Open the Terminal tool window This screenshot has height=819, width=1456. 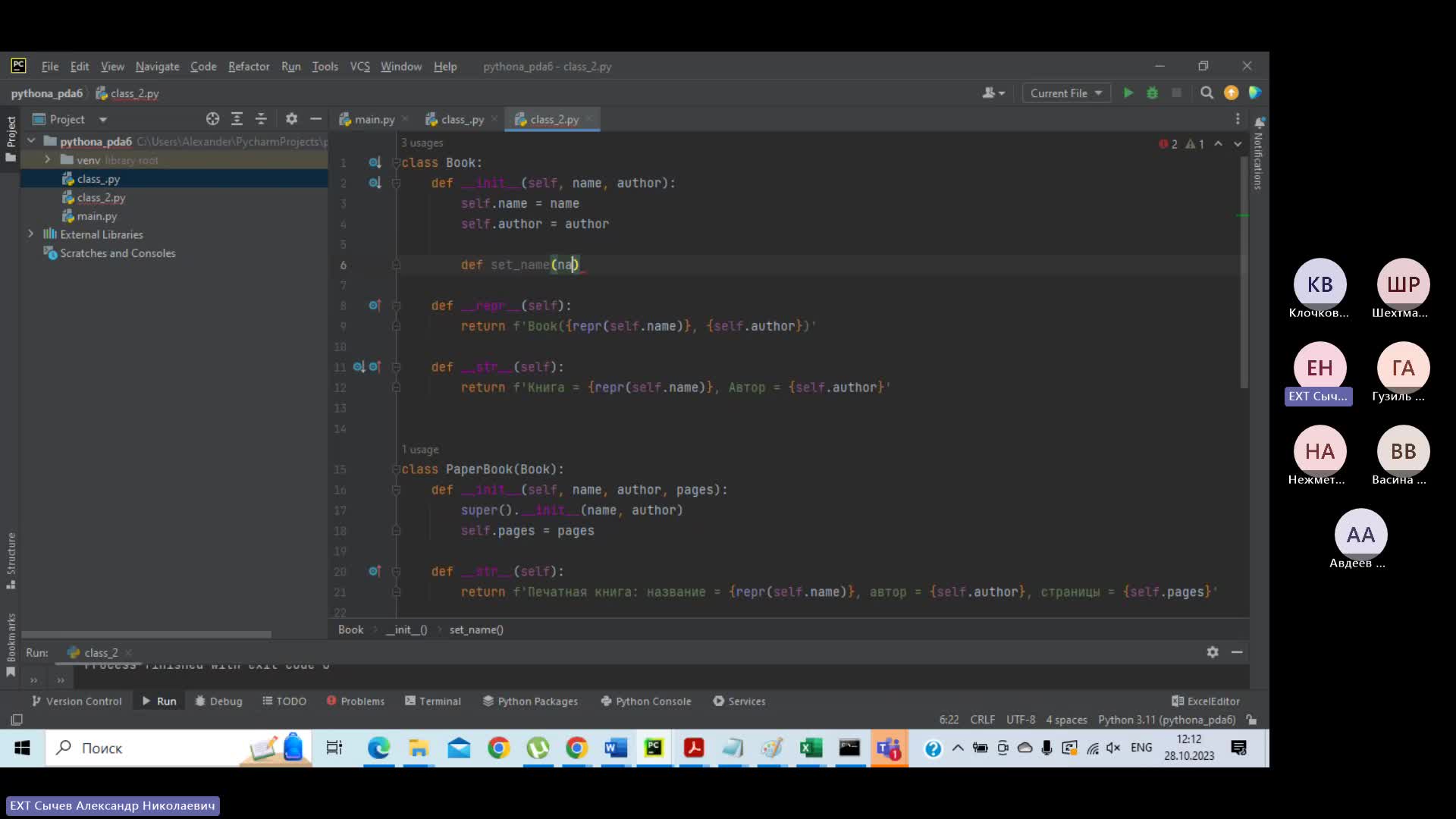tap(432, 701)
